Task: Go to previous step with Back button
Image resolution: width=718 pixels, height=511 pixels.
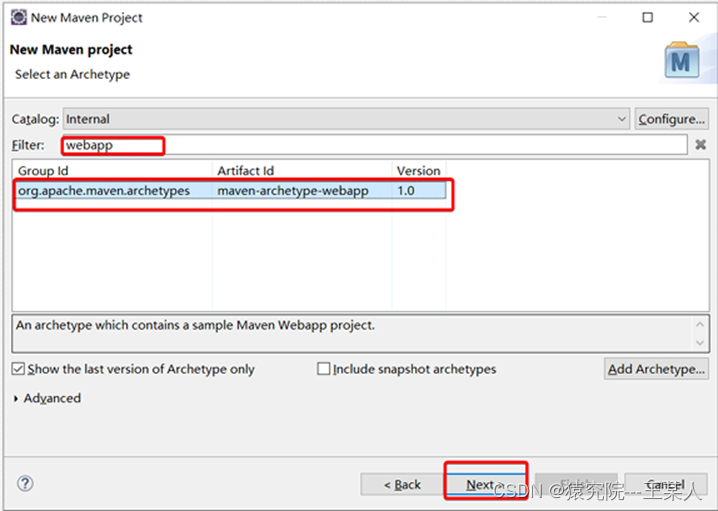Action: (x=402, y=484)
